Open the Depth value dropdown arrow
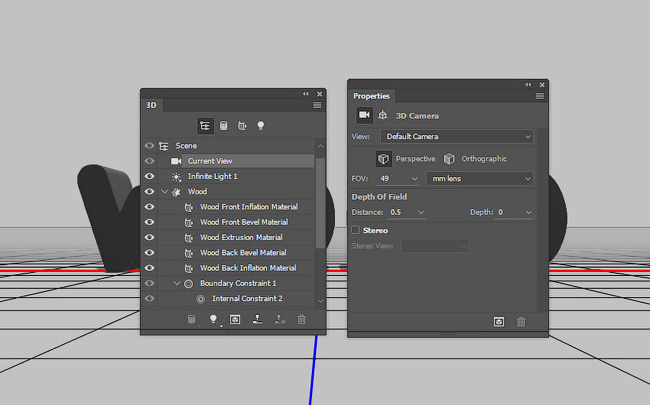Viewport: 650px width, 405px height. tap(529, 212)
